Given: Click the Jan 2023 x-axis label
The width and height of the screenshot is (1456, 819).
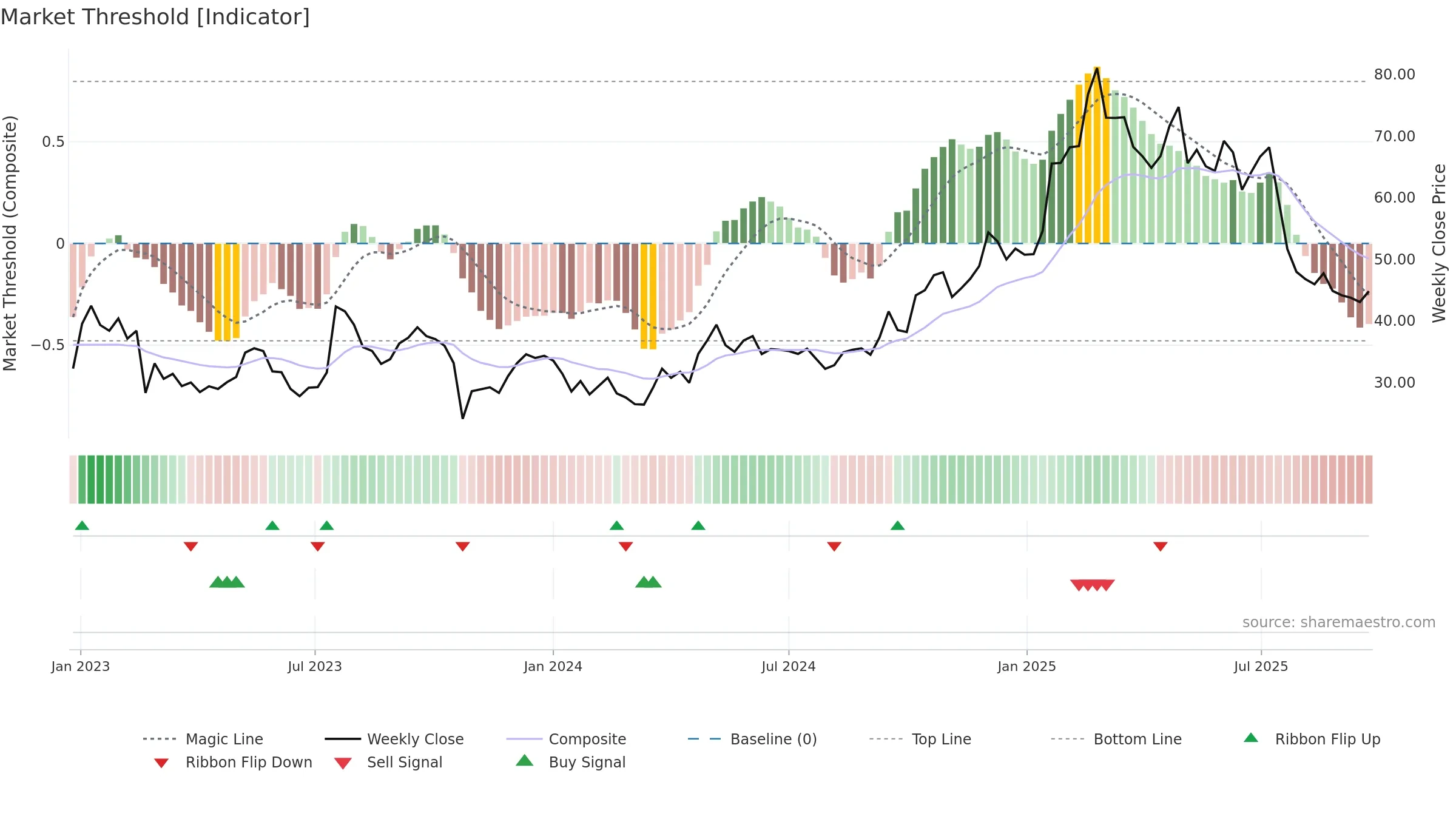Looking at the screenshot, I should coord(81,667).
